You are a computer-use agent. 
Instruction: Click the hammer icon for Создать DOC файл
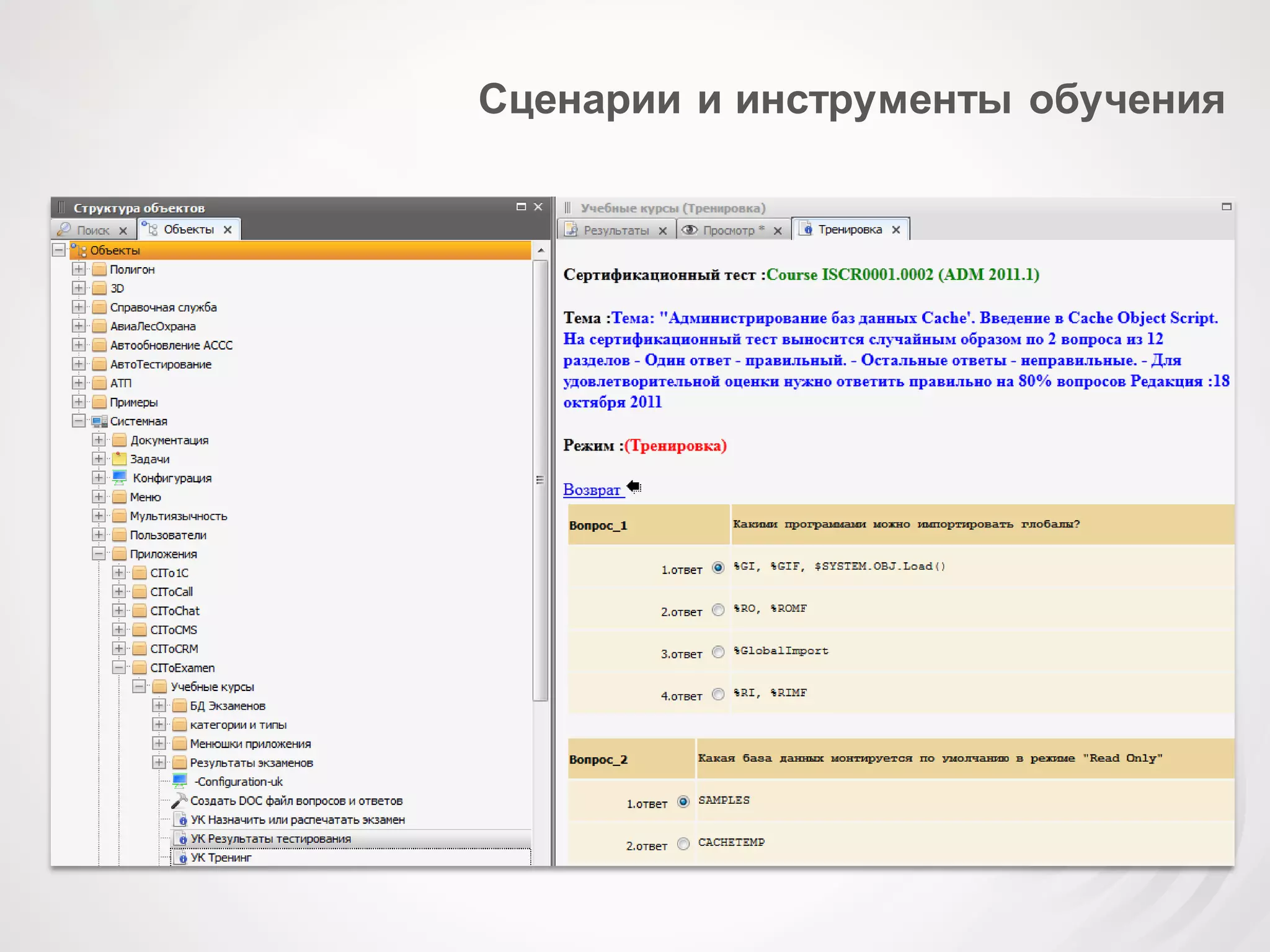click(x=179, y=801)
